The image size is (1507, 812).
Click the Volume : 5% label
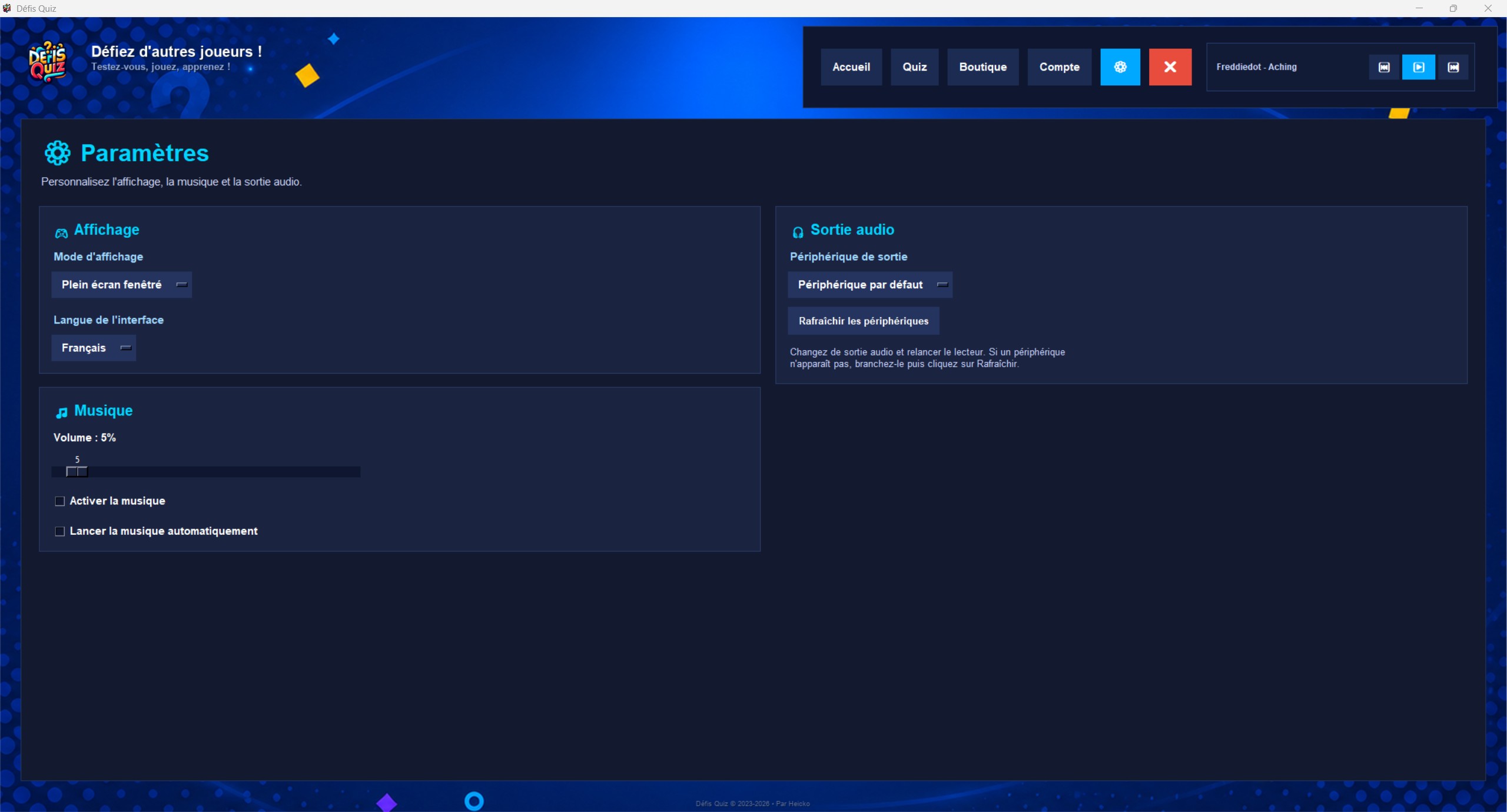[85, 438]
